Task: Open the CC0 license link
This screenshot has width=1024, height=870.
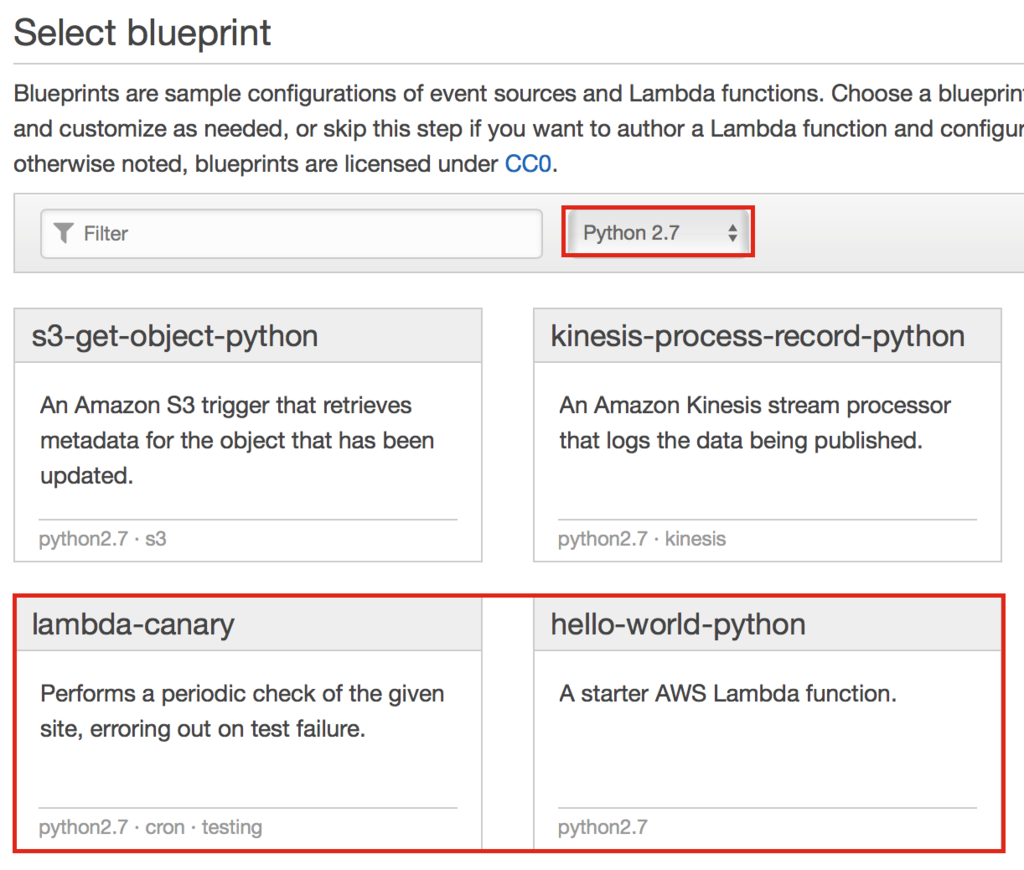Action: [528, 164]
